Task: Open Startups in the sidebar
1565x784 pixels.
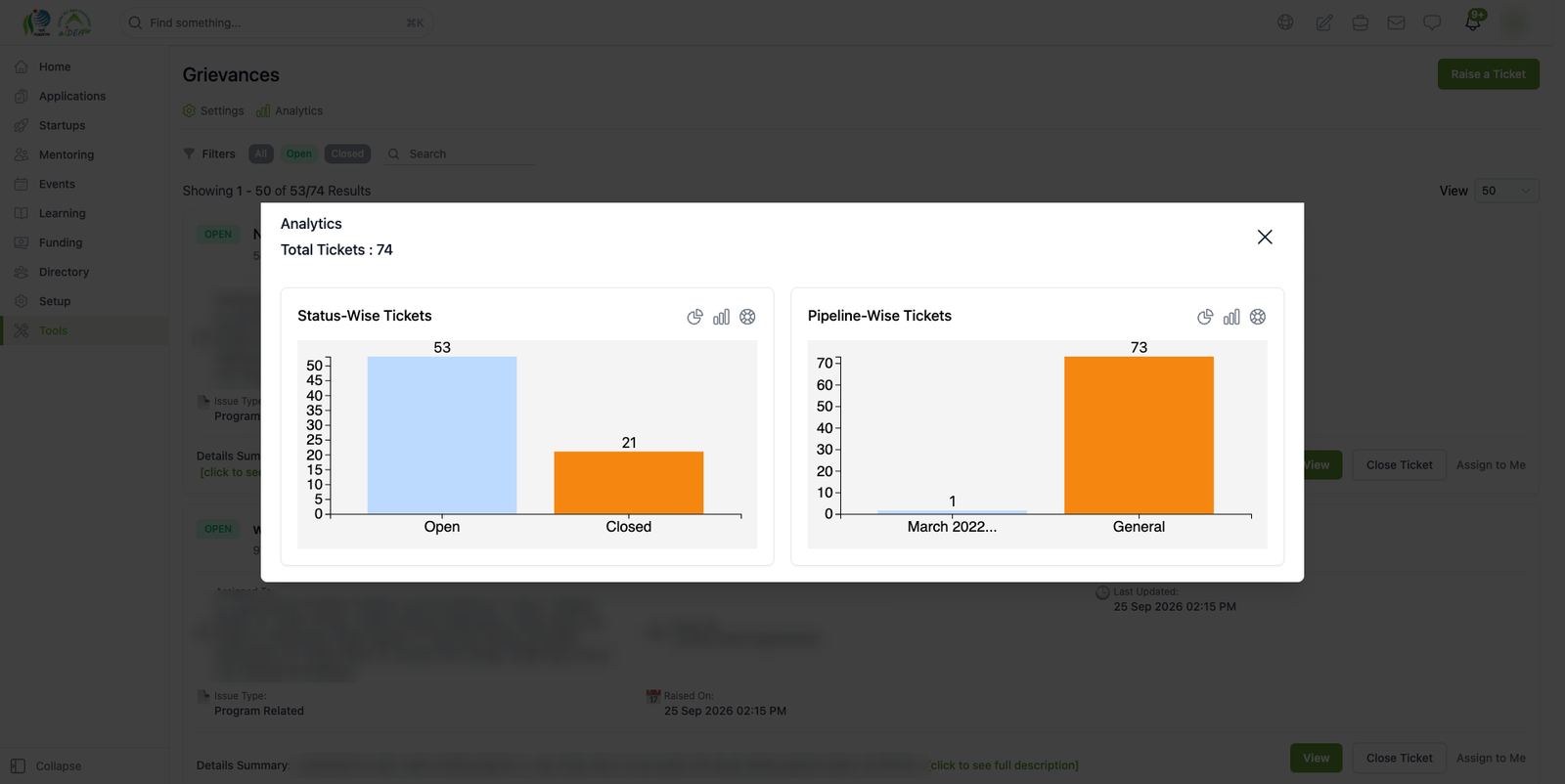Action: tap(84, 125)
